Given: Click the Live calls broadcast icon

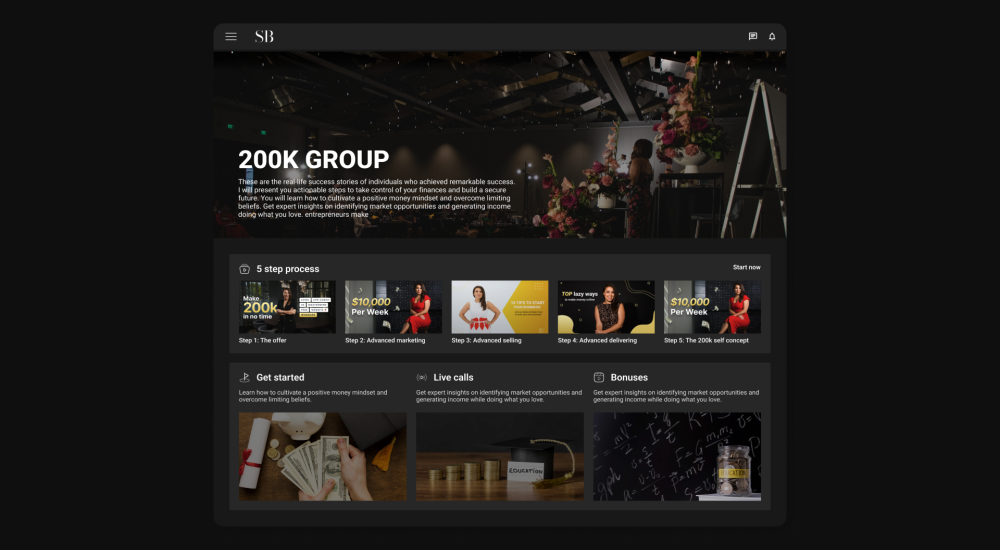Looking at the screenshot, I should pos(422,378).
